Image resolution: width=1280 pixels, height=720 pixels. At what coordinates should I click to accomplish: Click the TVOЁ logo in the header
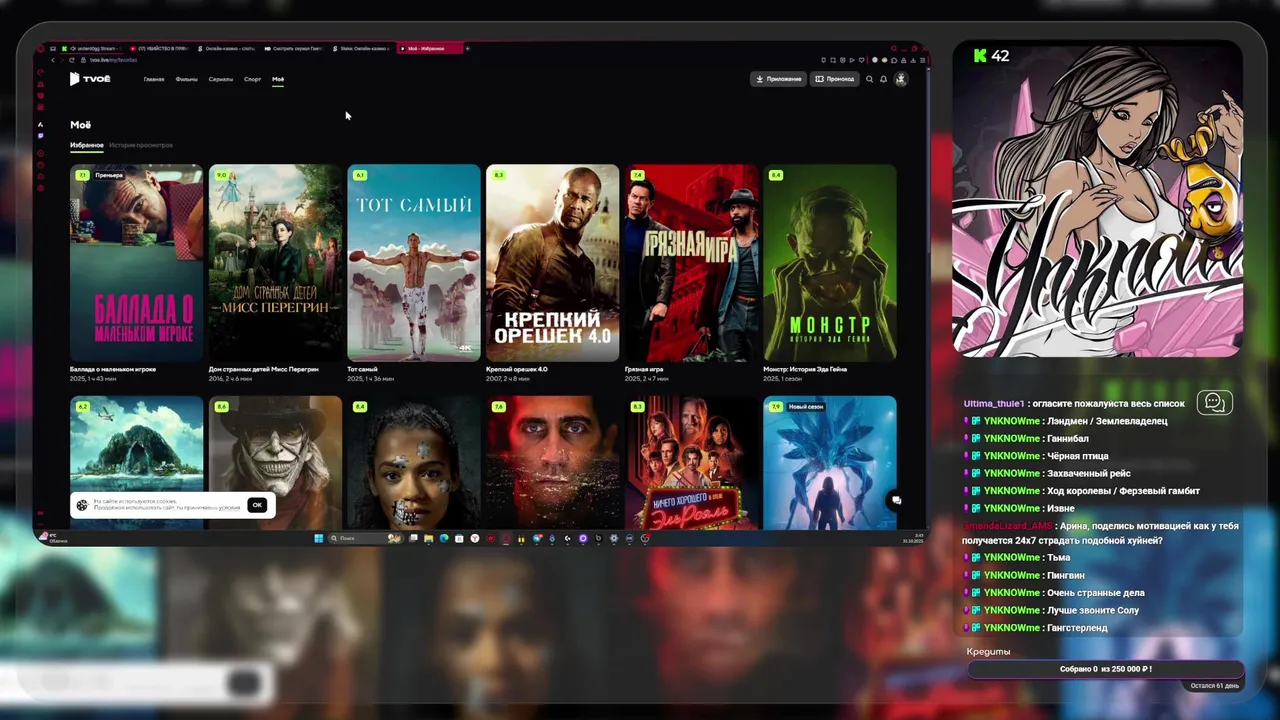pos(90,79)
